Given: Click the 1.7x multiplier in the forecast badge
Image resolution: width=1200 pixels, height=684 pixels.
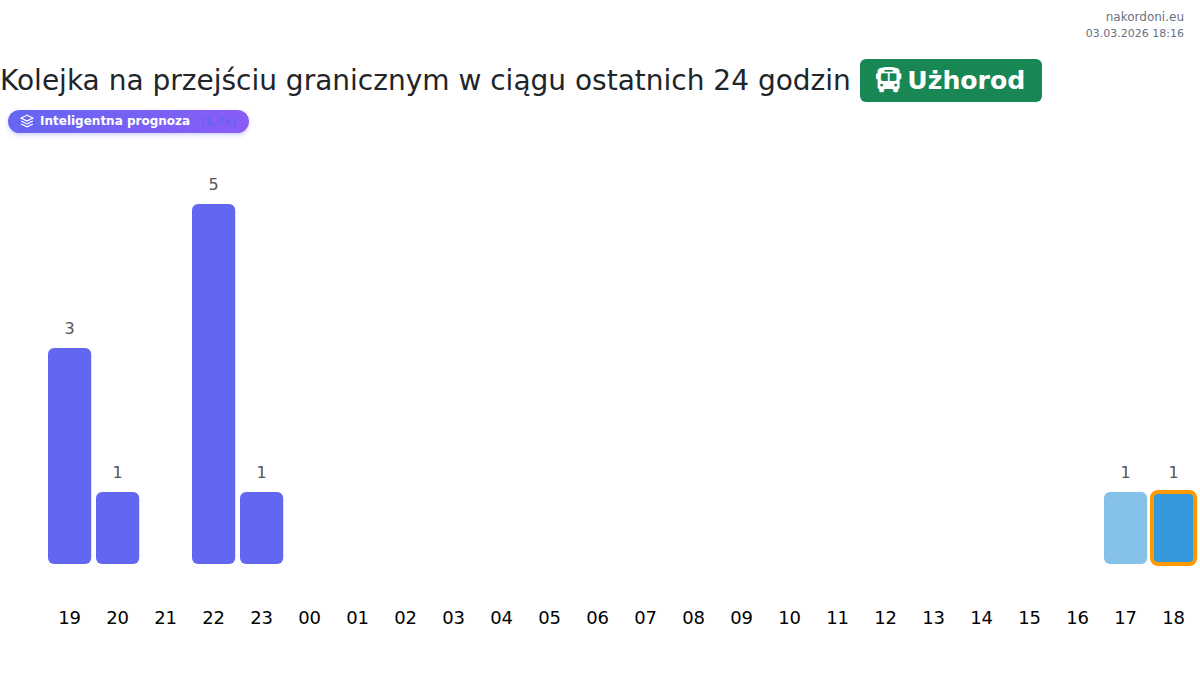Looking at the screenshot, I should [219, 121].
